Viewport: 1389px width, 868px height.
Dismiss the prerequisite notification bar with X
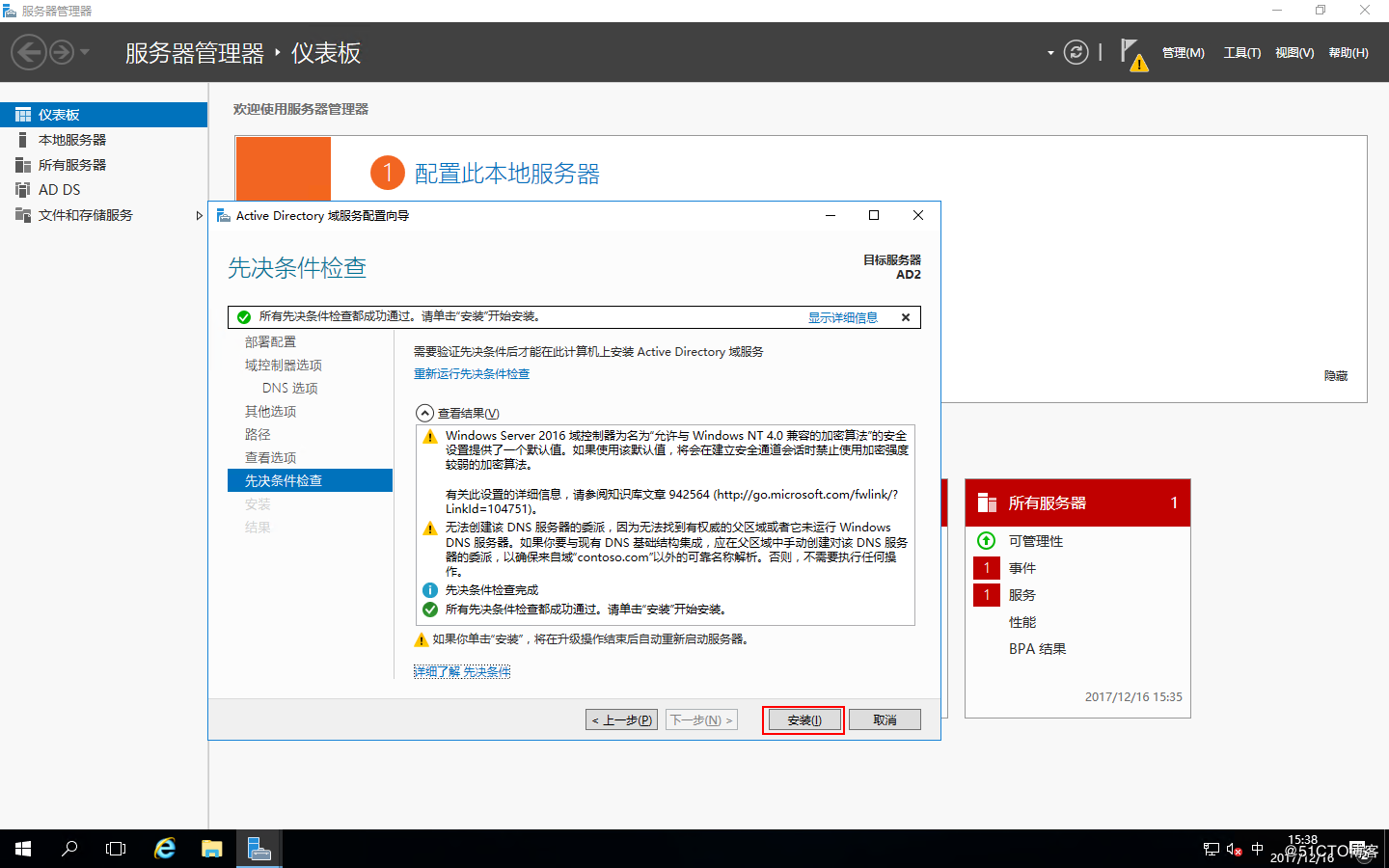[906, 317]
